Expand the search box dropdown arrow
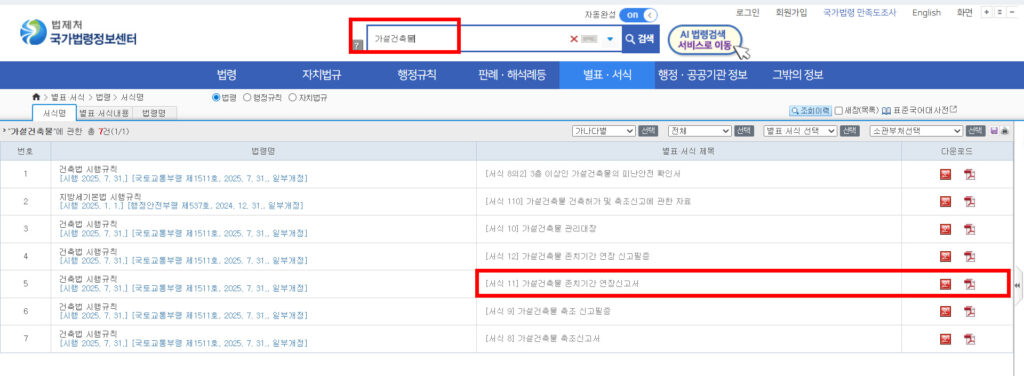Image resolution: width=1024 pixels, height=376 pixels. tap(610, 39)
